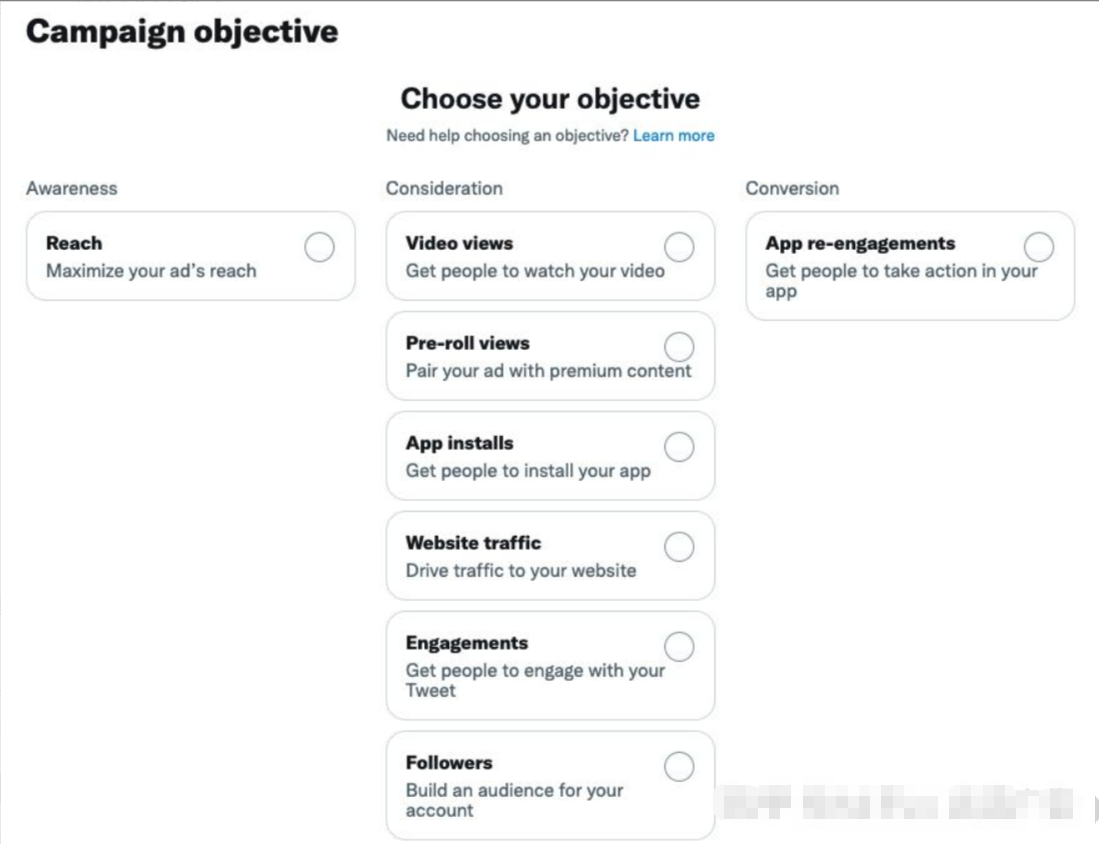
Task: Click the Video views card title
Action: click(x=459, y=243)
